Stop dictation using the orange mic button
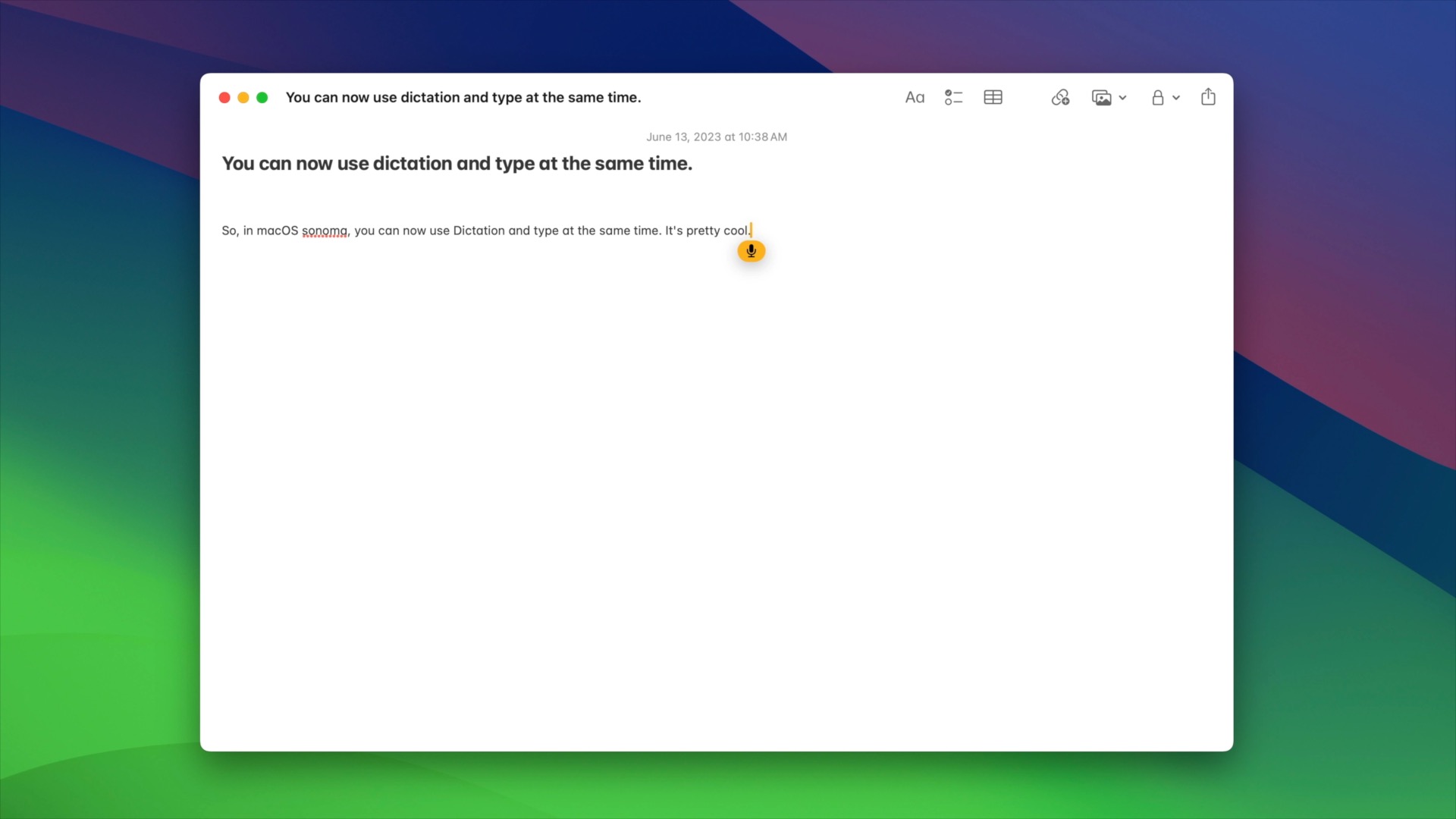 point(752,251)
